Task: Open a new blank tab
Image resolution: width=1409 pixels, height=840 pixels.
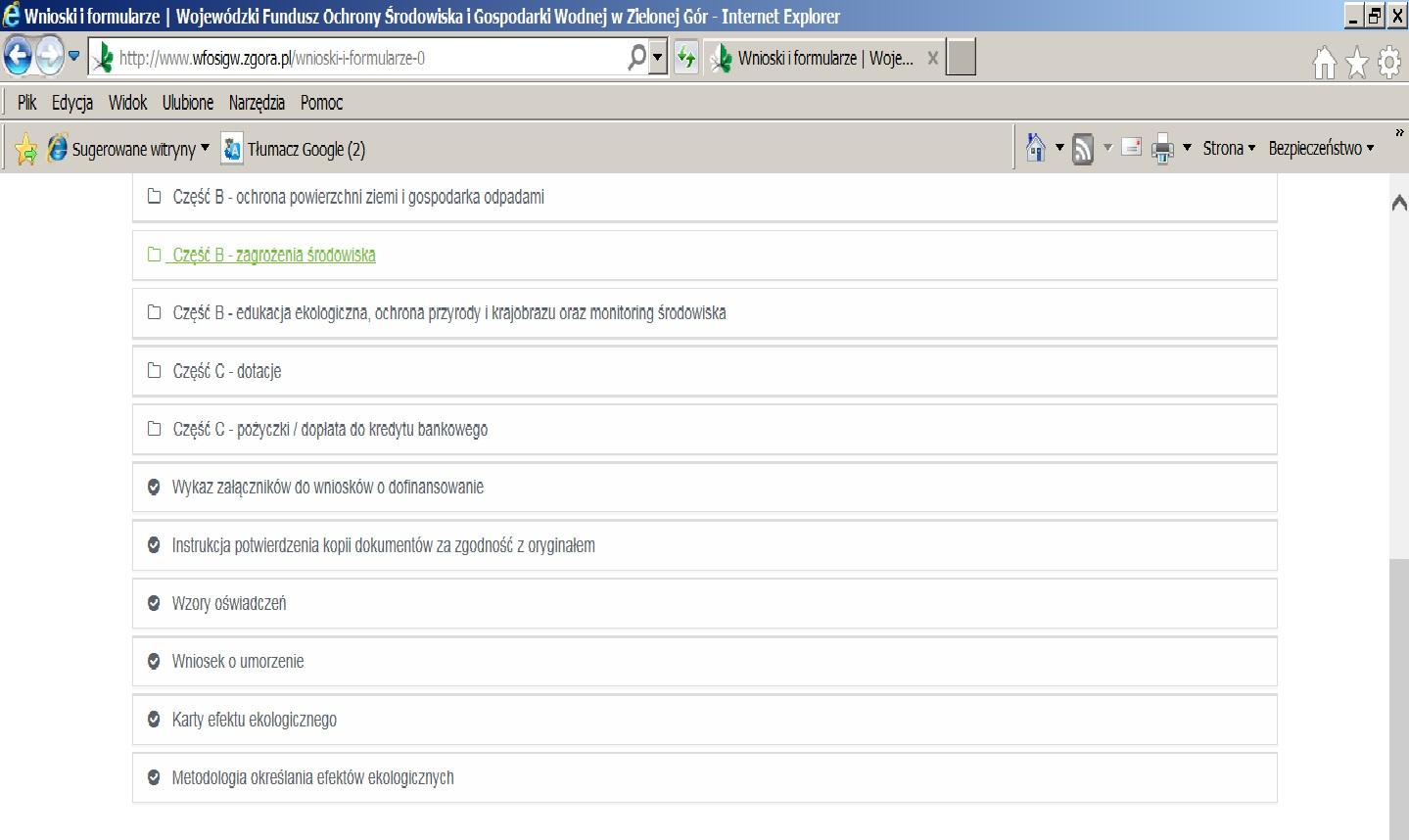Action: [x=962, y=58]
